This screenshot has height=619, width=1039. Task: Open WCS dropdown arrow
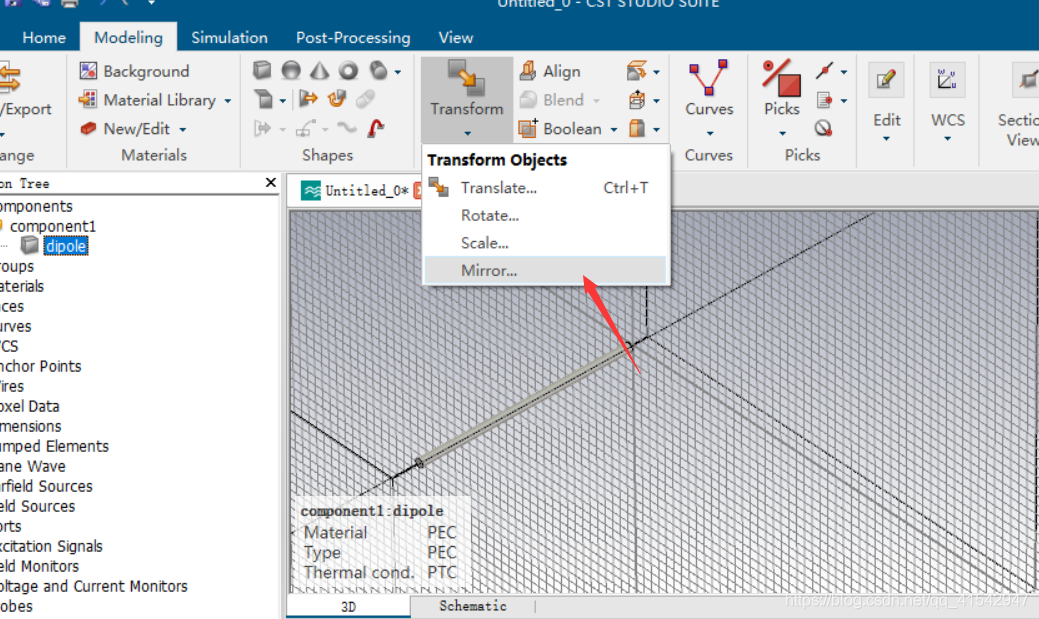948,139
